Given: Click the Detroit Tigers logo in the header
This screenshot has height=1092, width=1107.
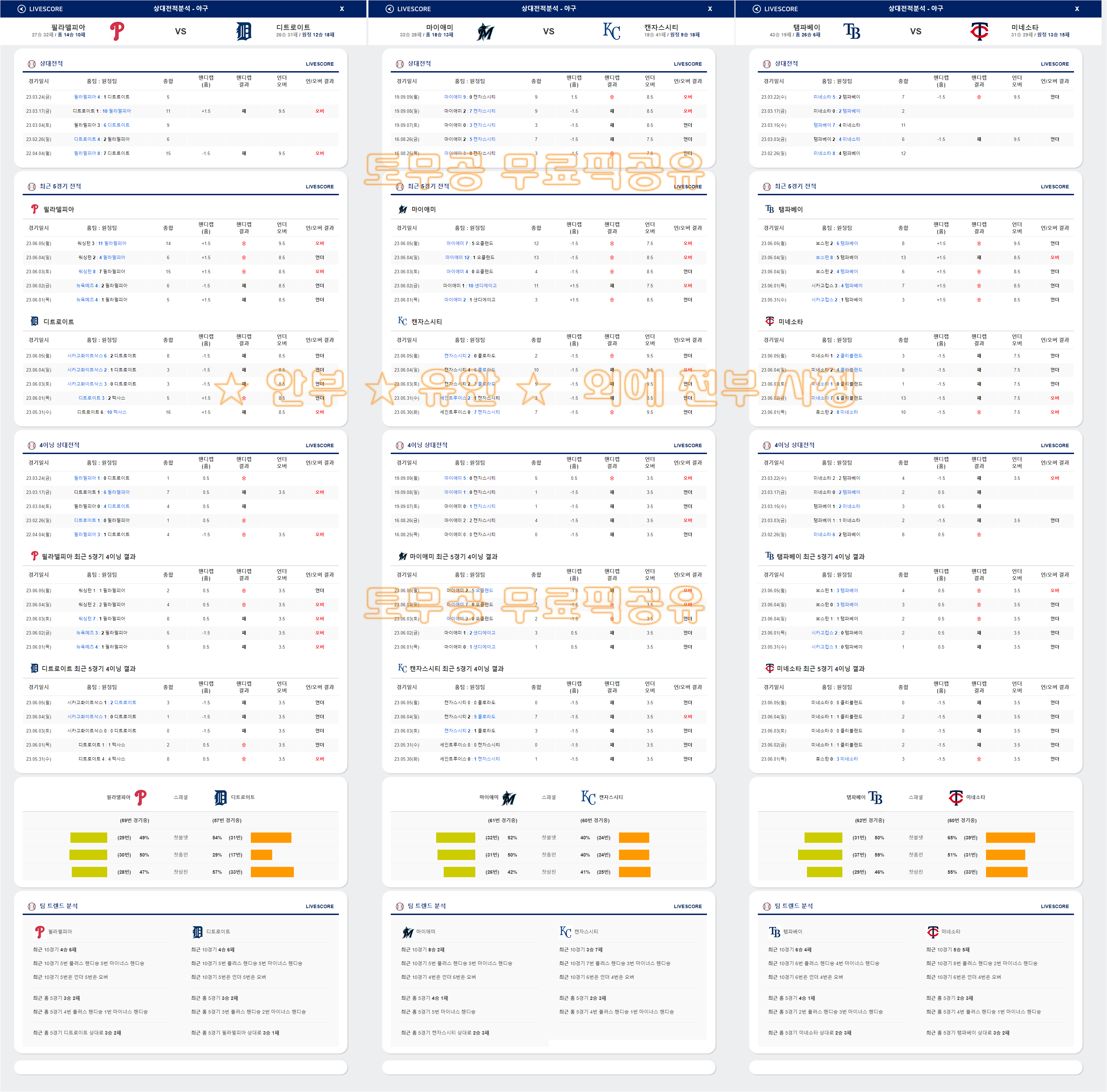Looking at the screenshot, I should click(244, 31).
